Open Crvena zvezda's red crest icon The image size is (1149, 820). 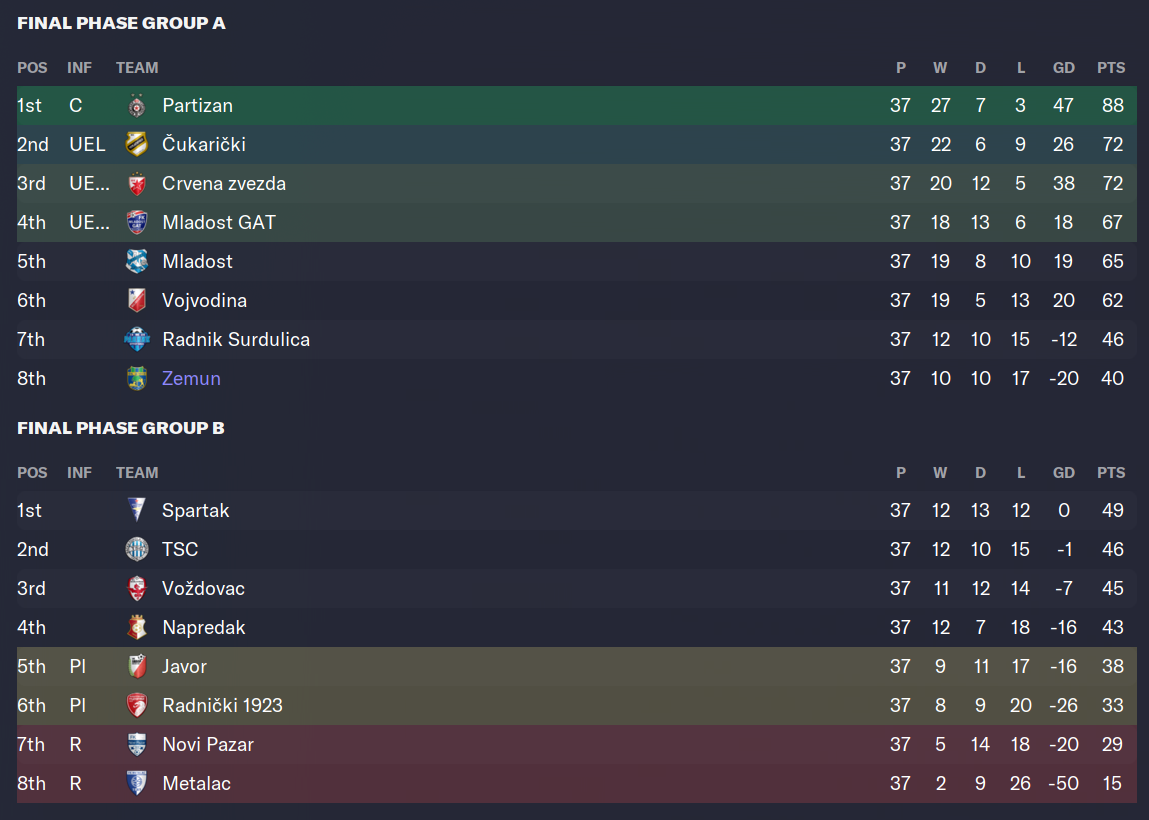tap(137, 183)
